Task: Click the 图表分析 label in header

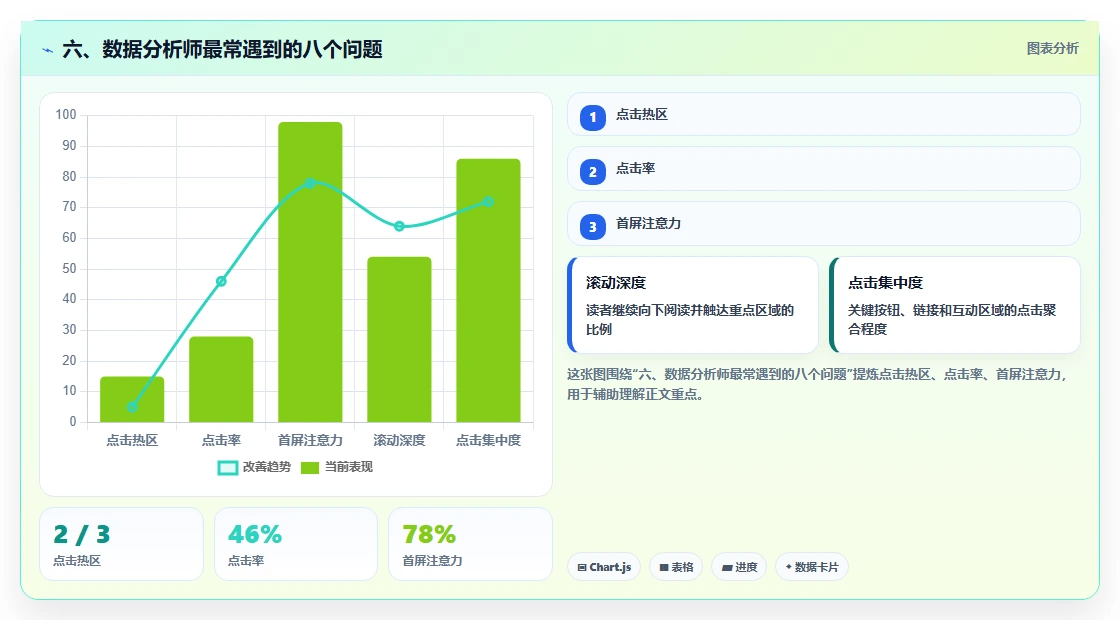Action: tap(1052, 49)
